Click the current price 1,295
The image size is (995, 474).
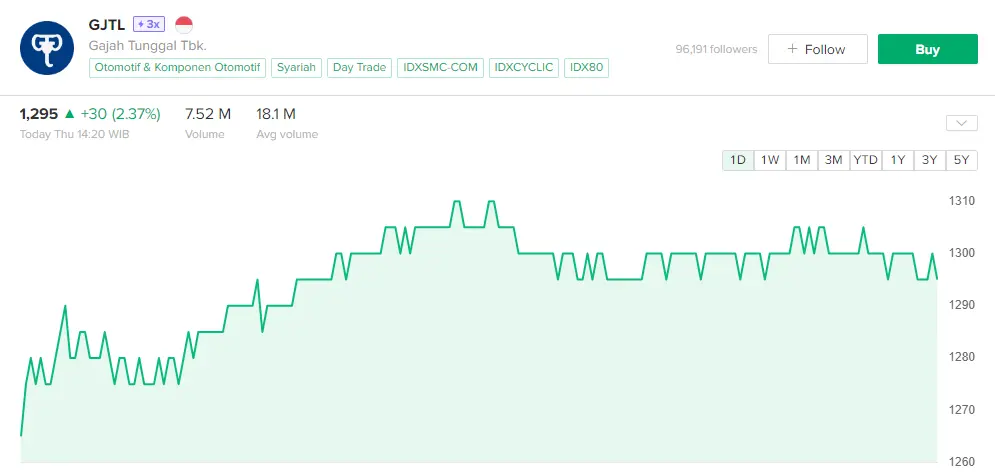tap(39, 114)
